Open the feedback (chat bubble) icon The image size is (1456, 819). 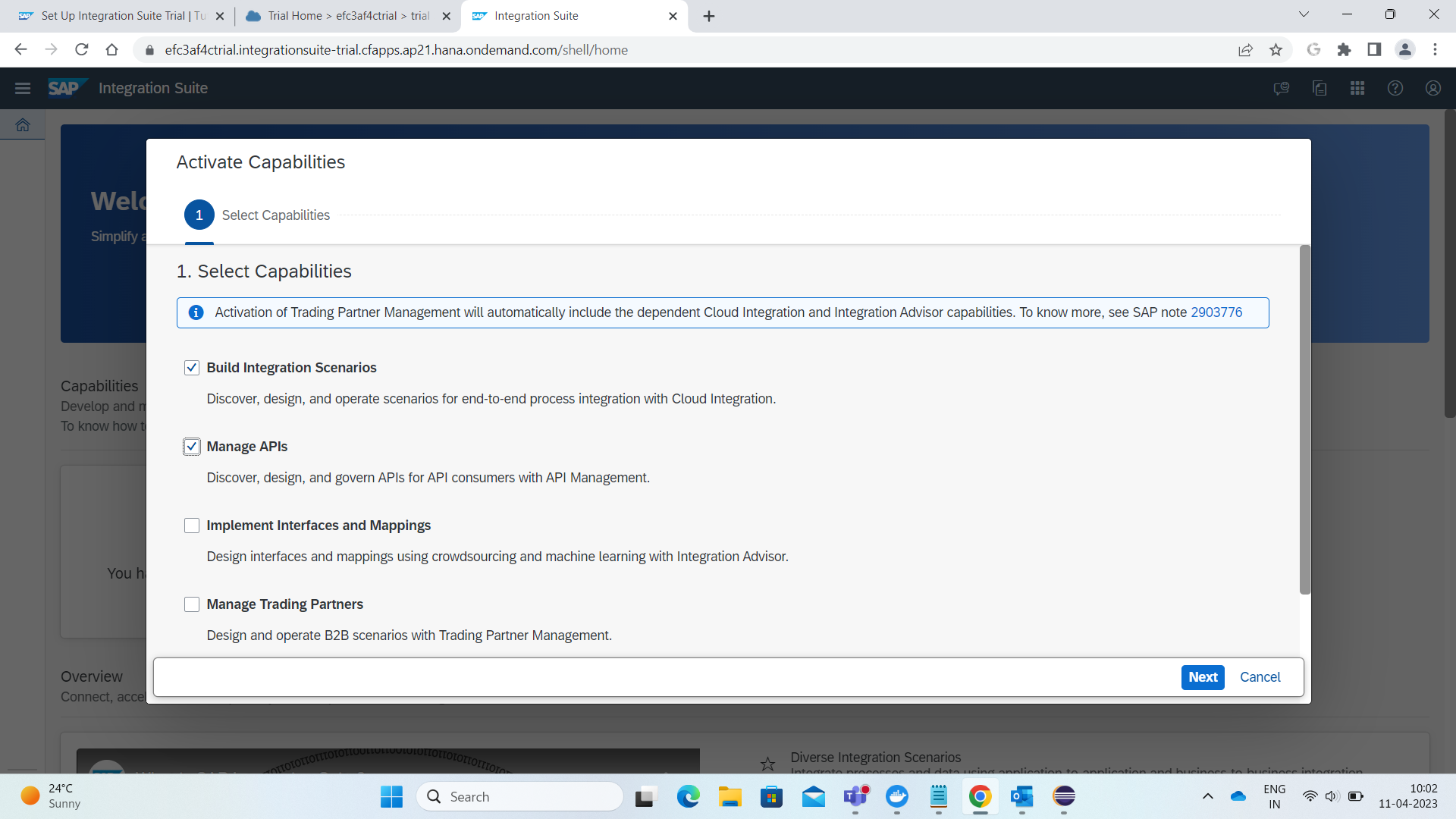[x=1282, y=88]
